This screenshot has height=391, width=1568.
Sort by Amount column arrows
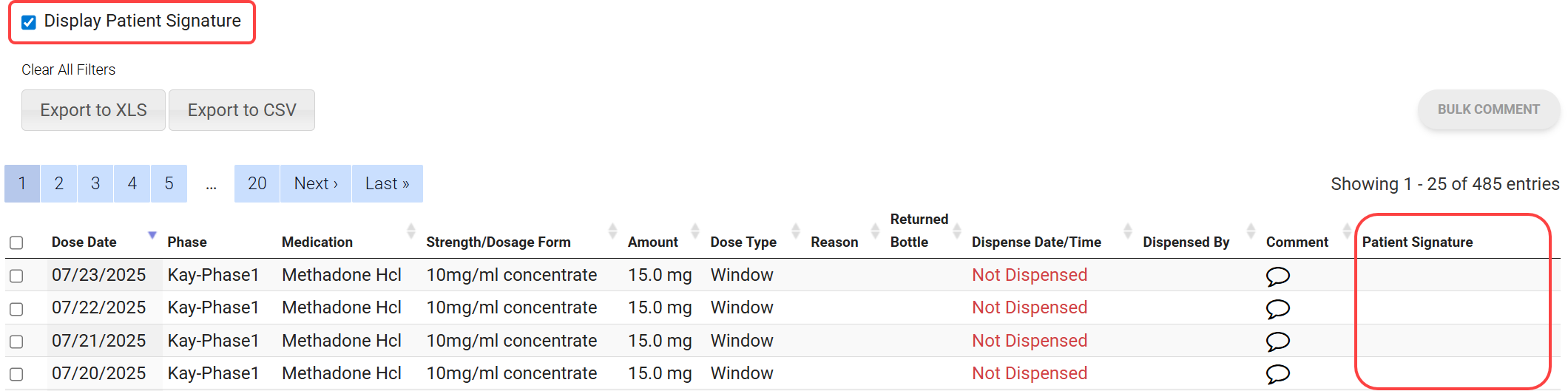695,231
